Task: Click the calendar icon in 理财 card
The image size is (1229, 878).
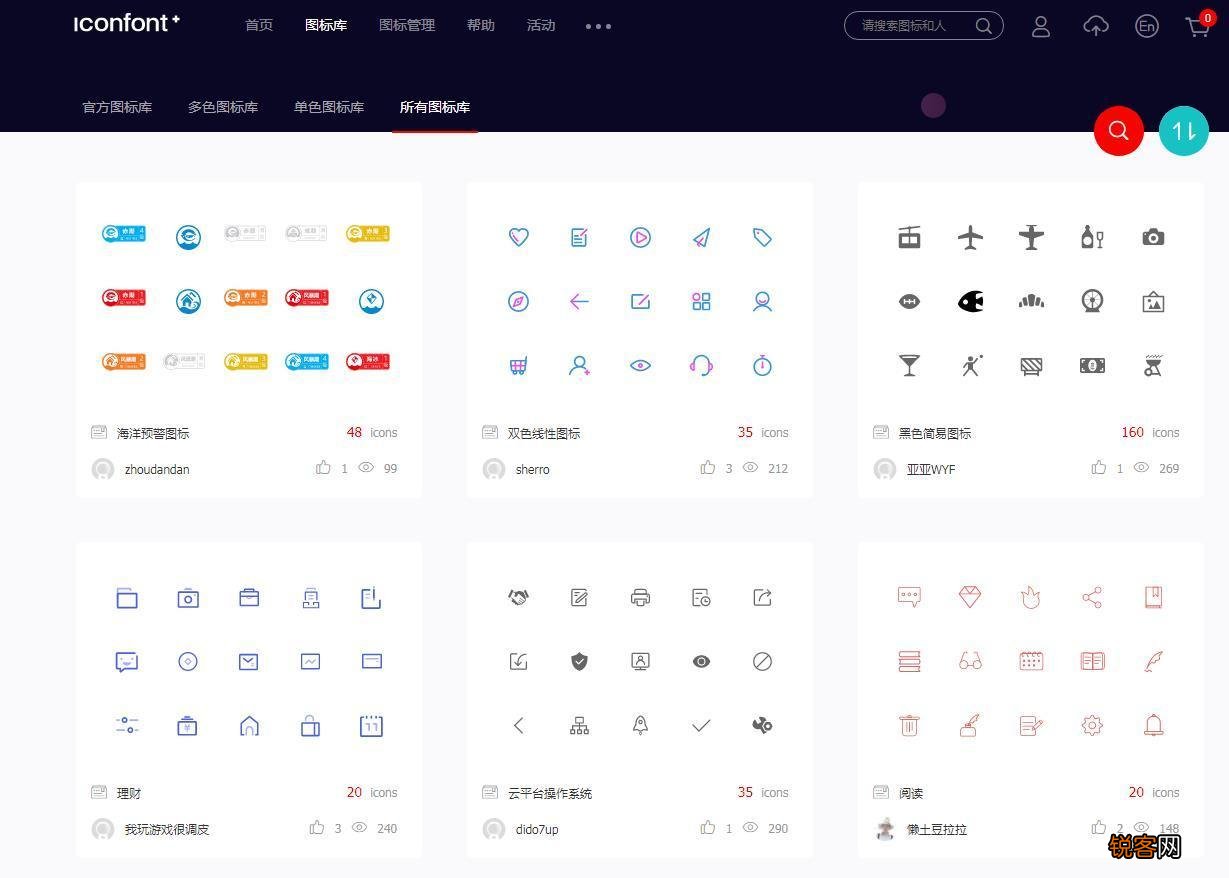Action: coord(371,725)
